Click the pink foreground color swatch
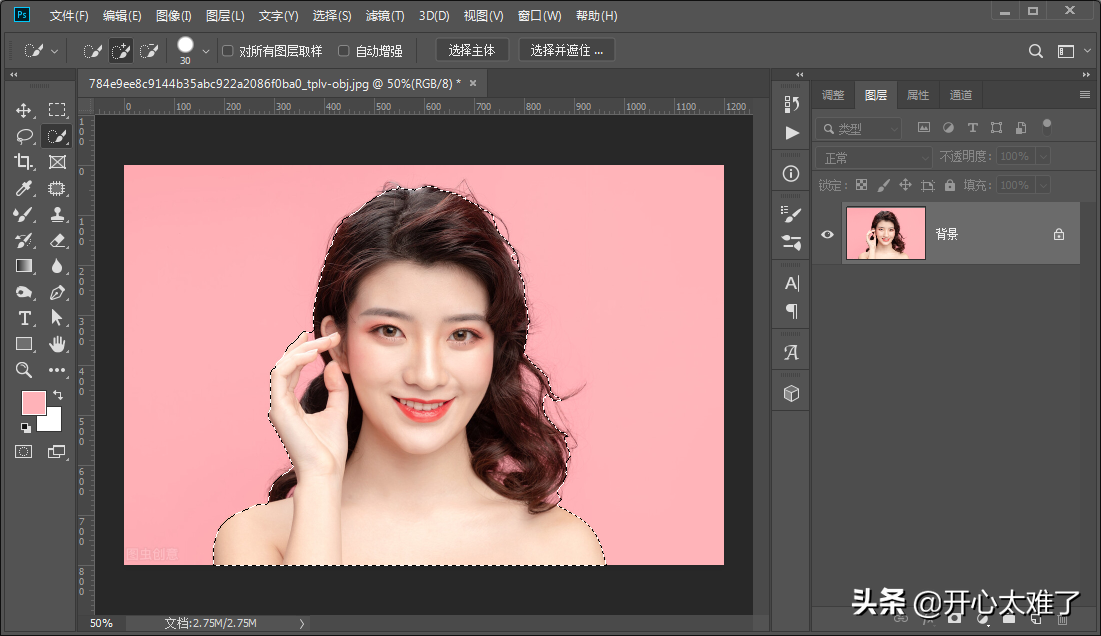The height and width of the screenshot is (636, 1101). pyautogui.click(x=33, y=402)
